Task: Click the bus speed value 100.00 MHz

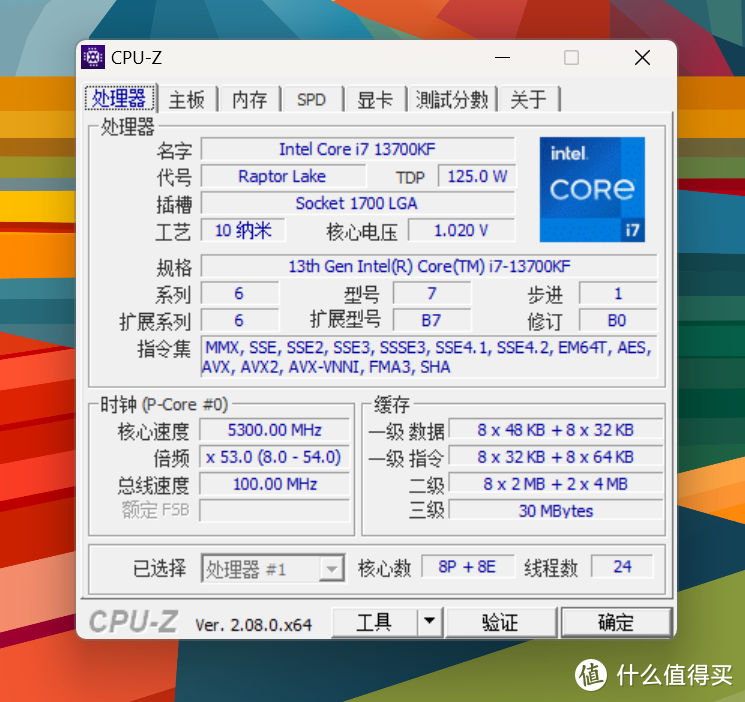Action: [x=275, y=484]
